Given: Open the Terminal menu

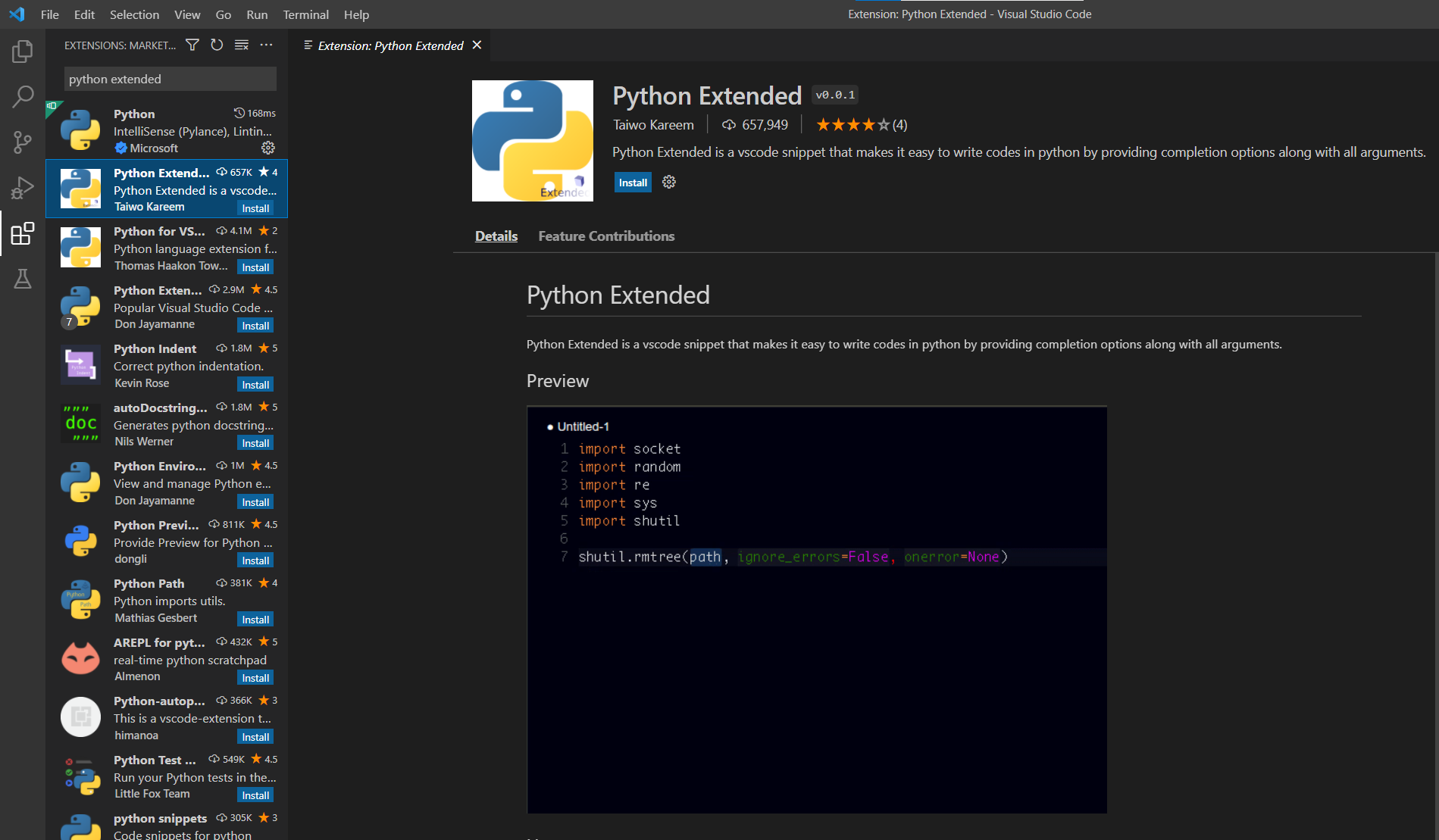Looking at the screenshot, I should [306, 14].
